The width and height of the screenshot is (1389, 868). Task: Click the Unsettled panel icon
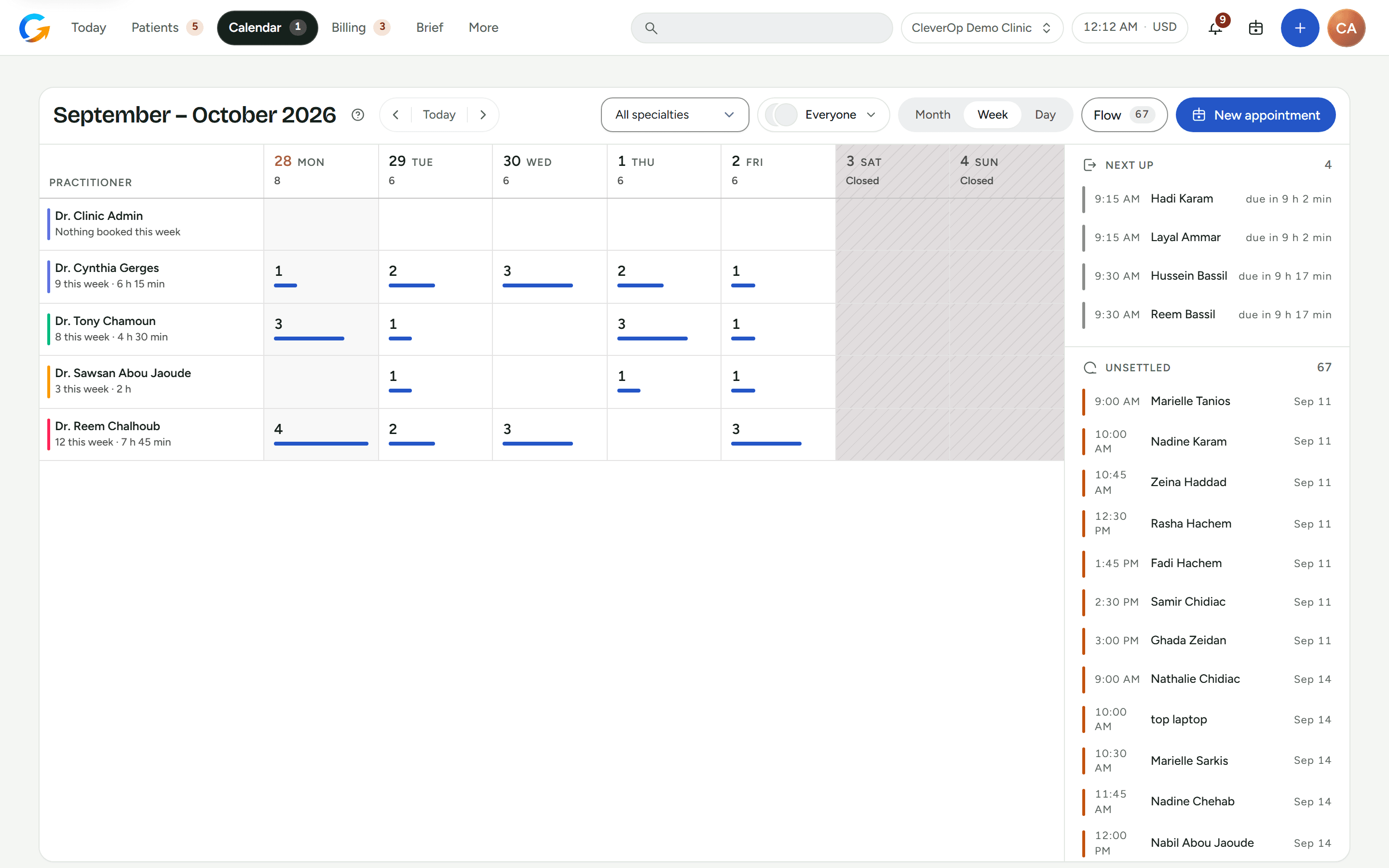tap(1089, 367)
